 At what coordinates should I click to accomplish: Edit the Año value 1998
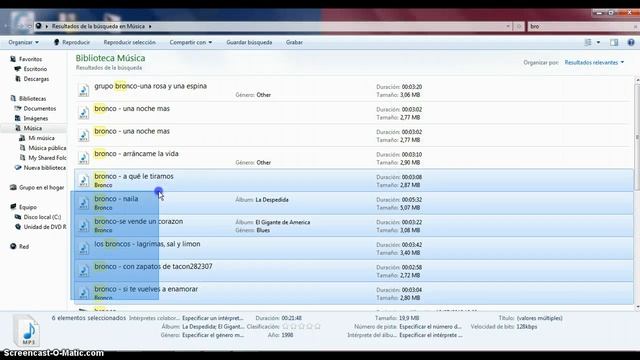coord(287,335)
